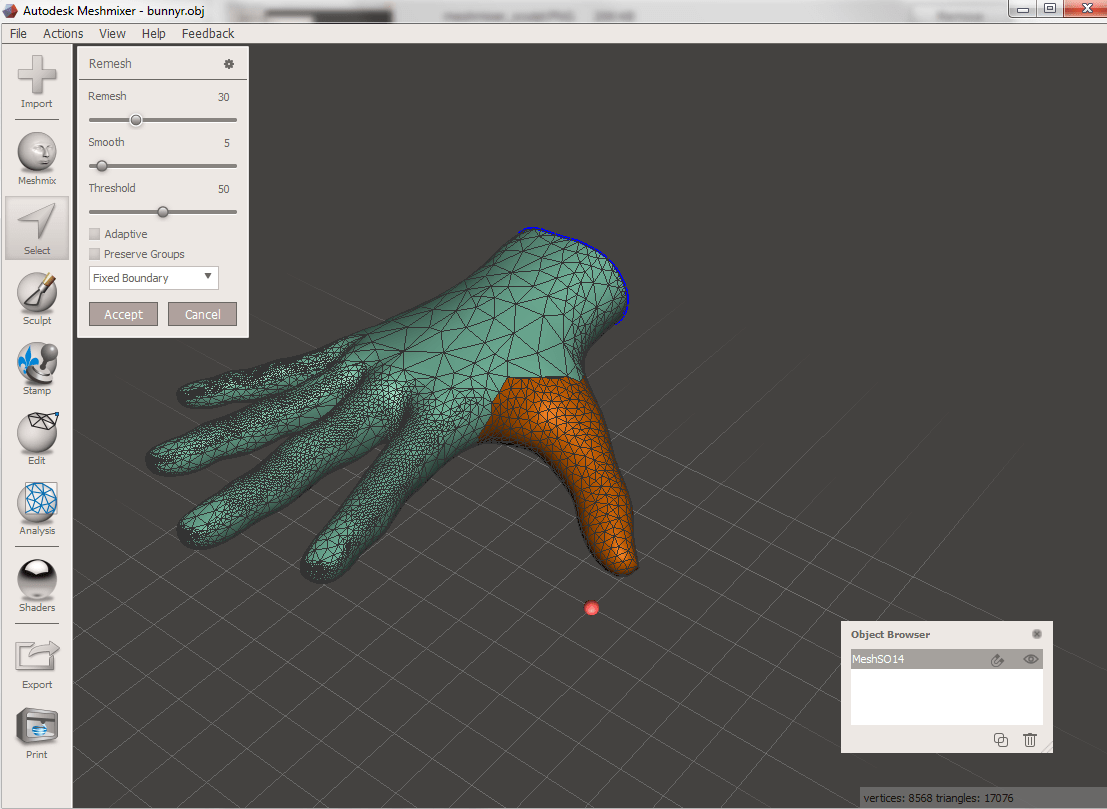Enable Preserve Groups

pyautogui.click(x=95, y=253)
